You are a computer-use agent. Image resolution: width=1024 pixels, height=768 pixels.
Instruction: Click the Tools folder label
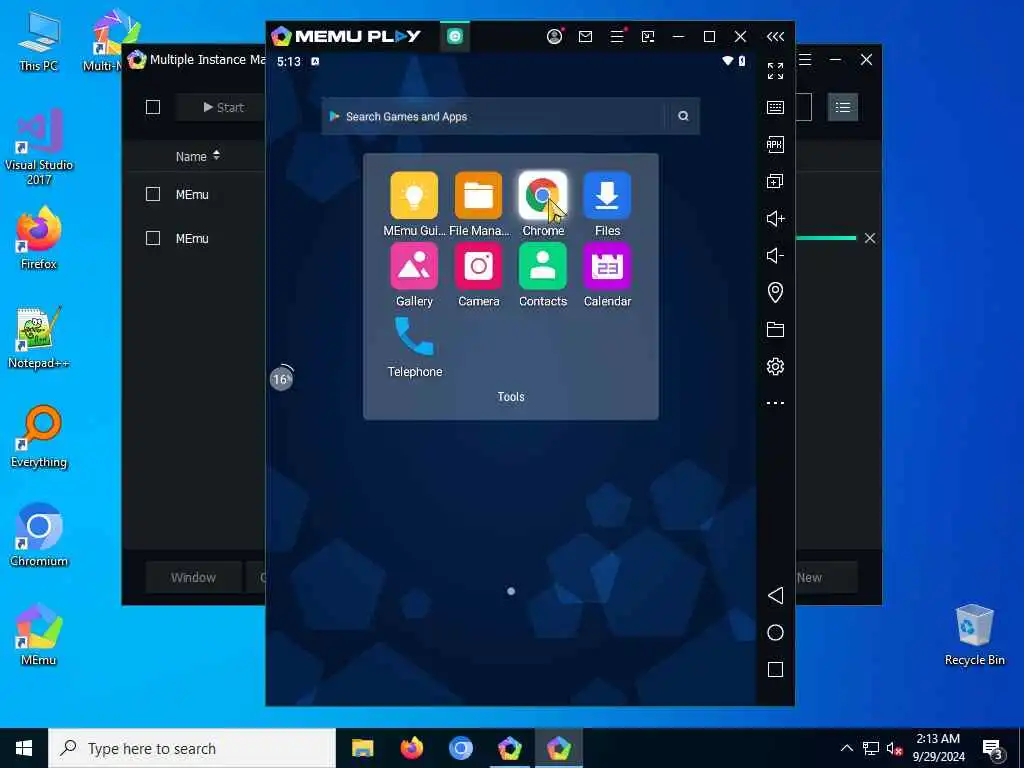click(x=511, y=396)
